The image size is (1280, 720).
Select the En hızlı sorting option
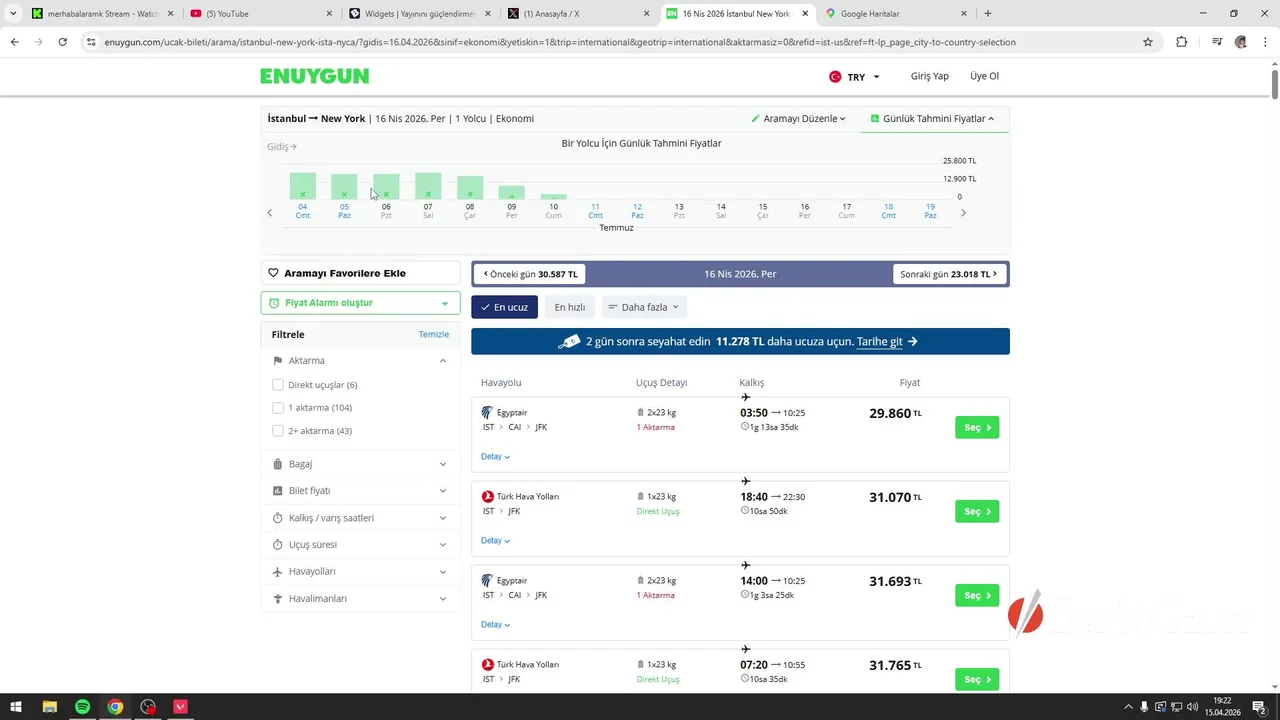(x=570, y=307)
